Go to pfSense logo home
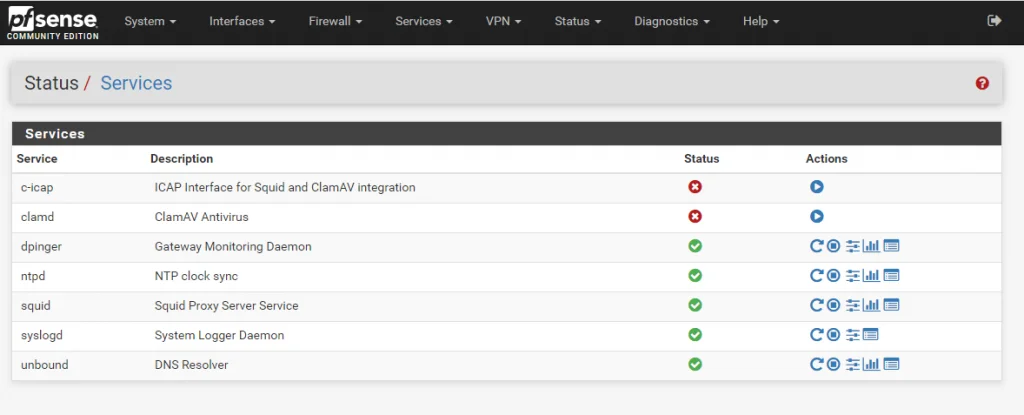 click(53, 22)
